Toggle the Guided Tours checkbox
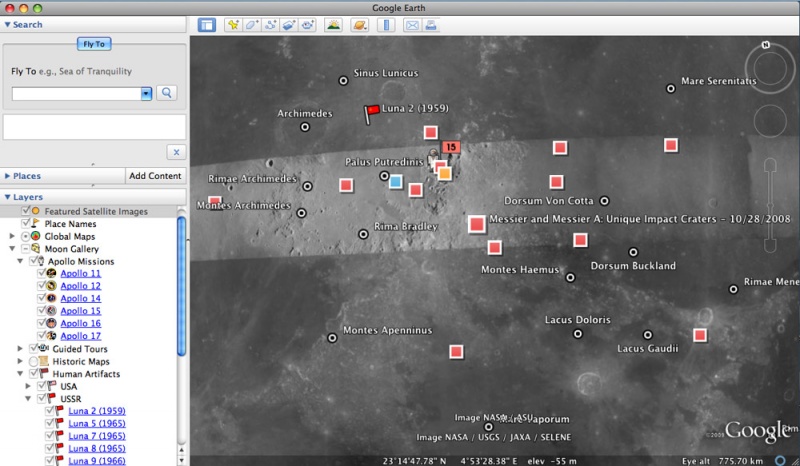The image size is (800, 466). point(34,349)
